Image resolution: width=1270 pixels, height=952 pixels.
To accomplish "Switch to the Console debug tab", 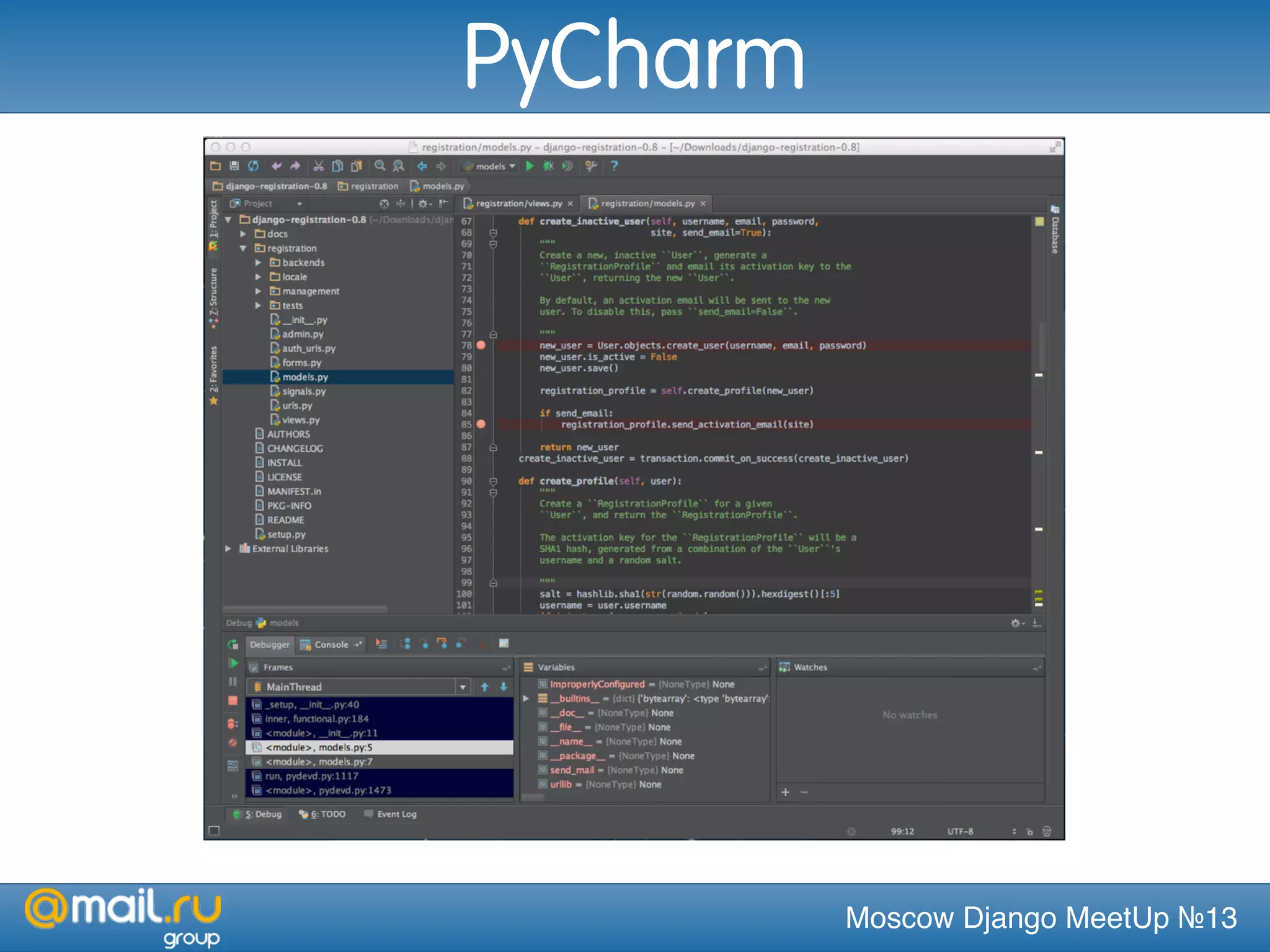I will click(x=331, y=645).
